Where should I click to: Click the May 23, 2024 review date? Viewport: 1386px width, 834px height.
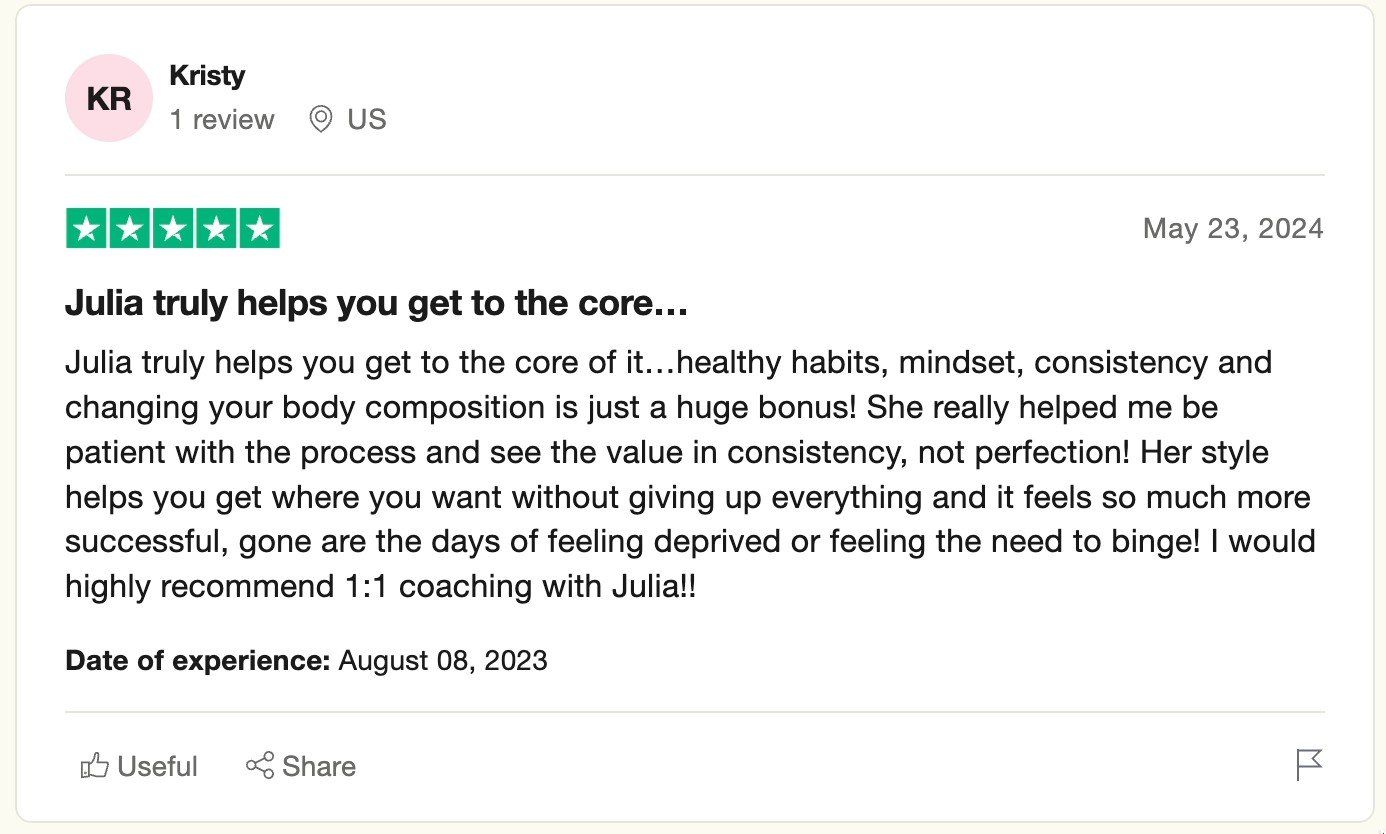tap(1233, 229)
